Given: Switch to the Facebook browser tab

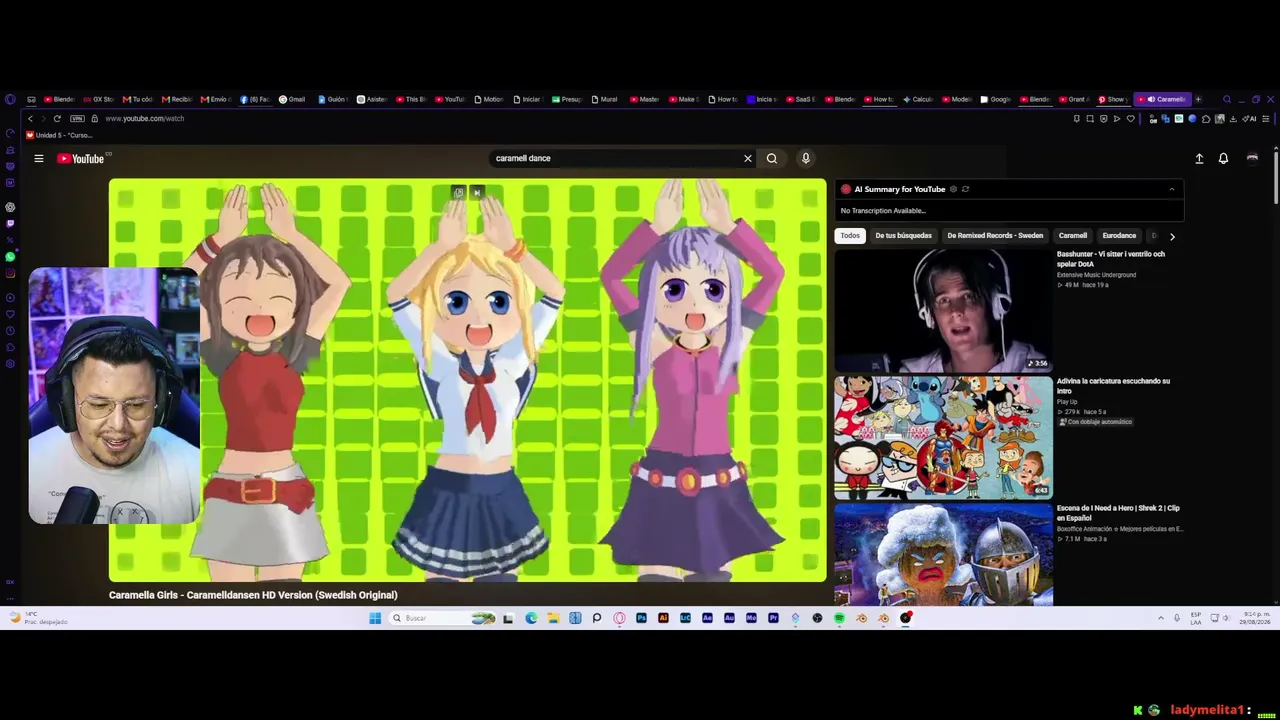Looking at the screenshot, I should point(255,99).
